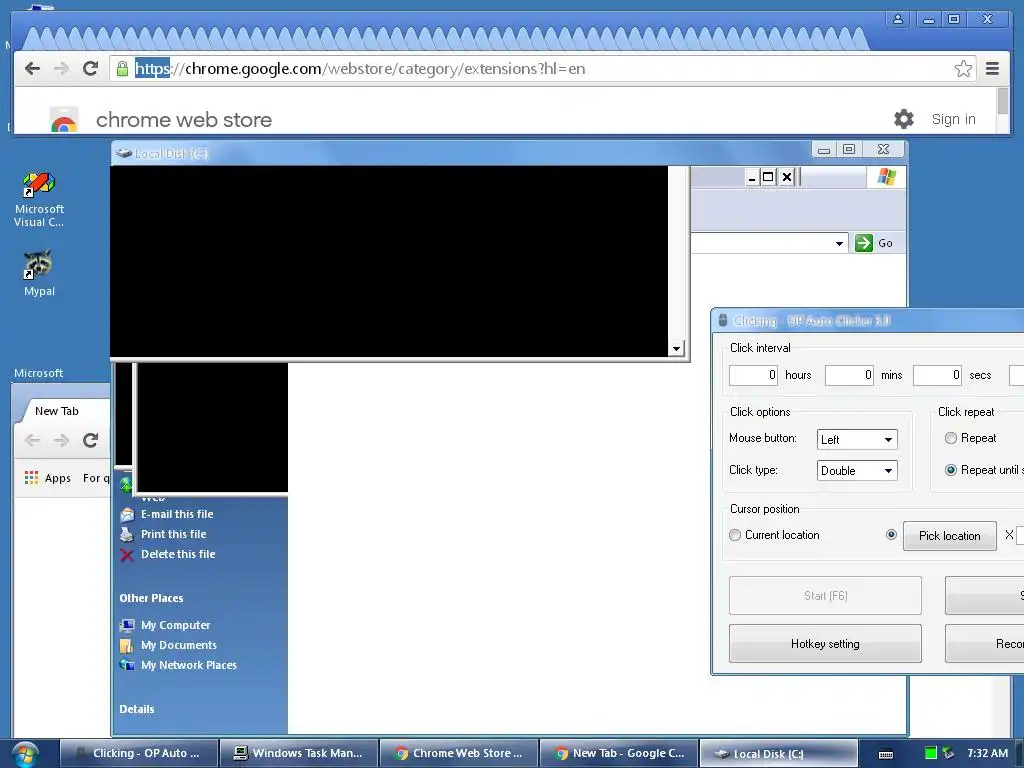The height and width of the screenshot is (768, 1024).
Task: Click the chrome.google.com address bar
Action: click(542, 69)
